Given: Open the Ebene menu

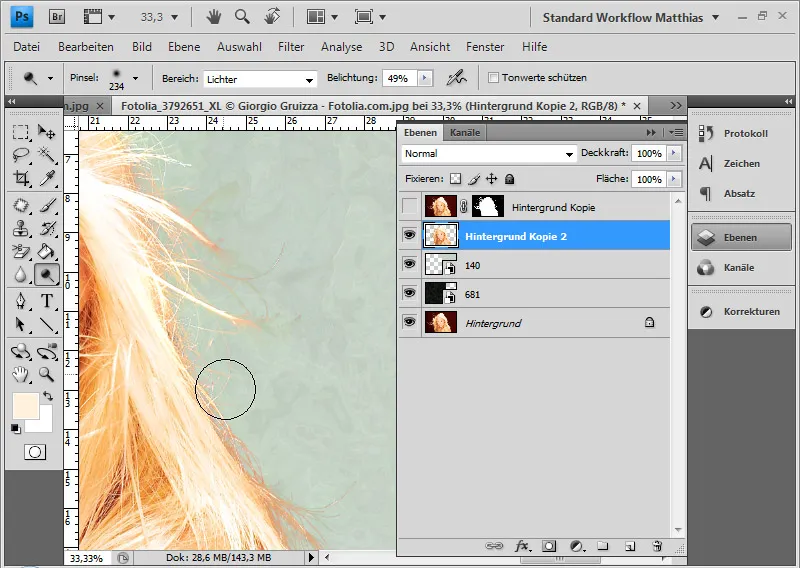Looking at the screenshot, I should (184, 47).
